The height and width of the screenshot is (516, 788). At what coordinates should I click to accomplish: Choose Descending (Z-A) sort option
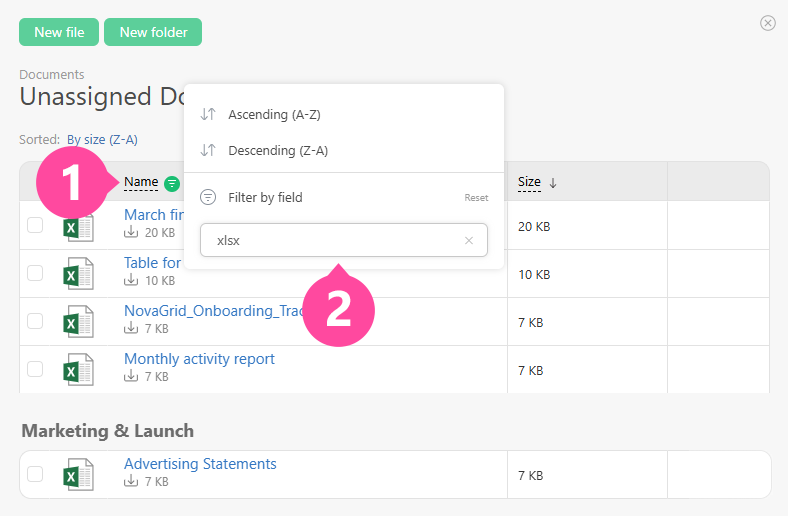click(x=278, y=151)
